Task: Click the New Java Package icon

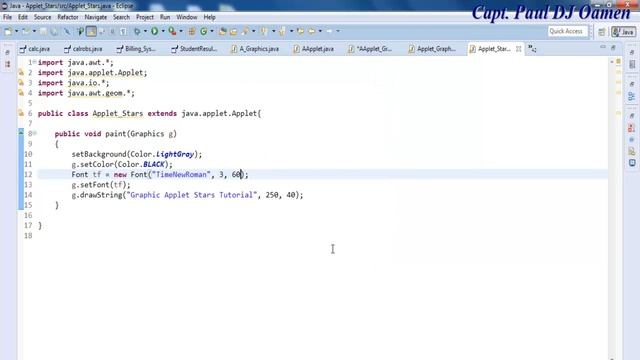Action: point(192,31)
